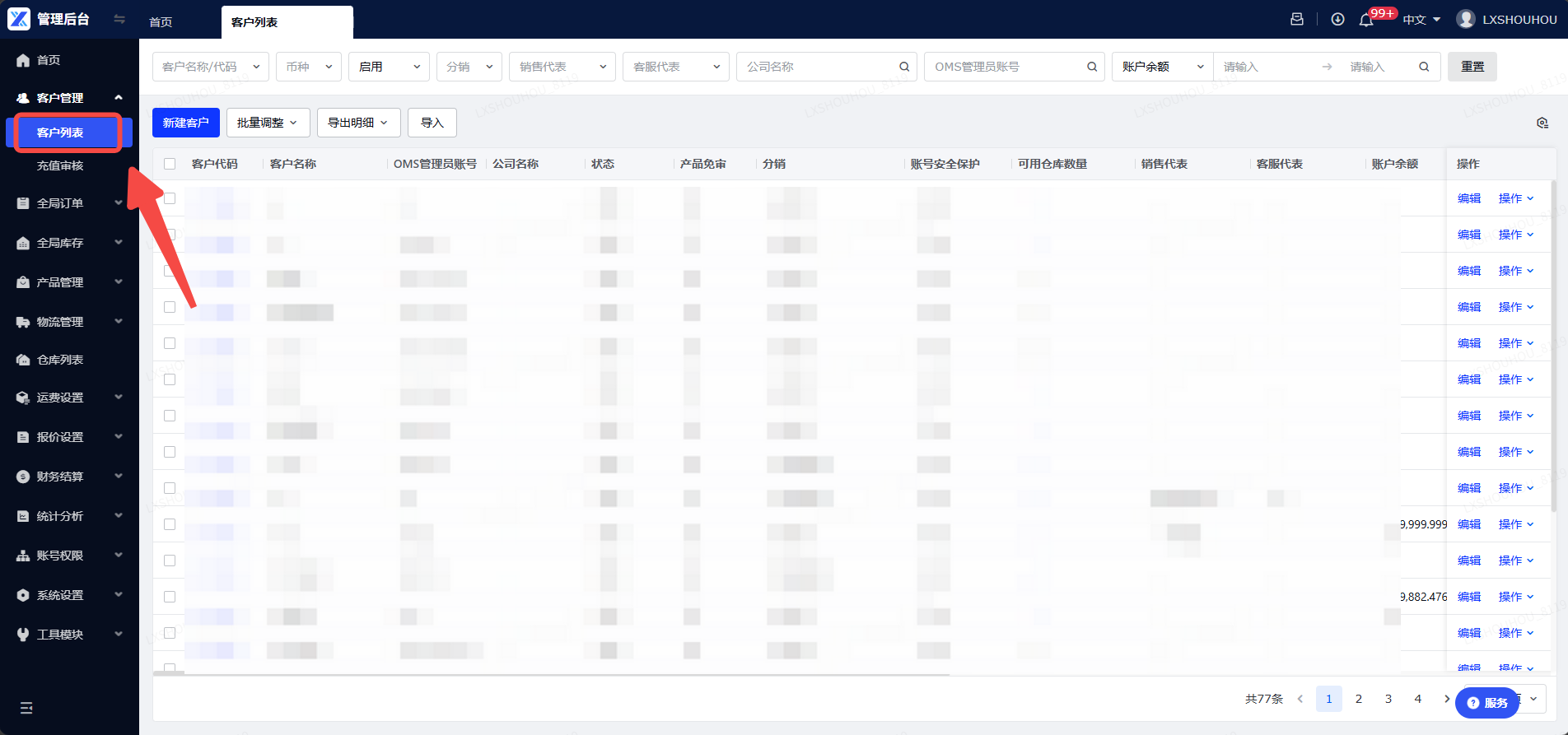Viewport: 1568px width, 735px height.
Task: Switch to the 首页 tab
Action: 161,22
